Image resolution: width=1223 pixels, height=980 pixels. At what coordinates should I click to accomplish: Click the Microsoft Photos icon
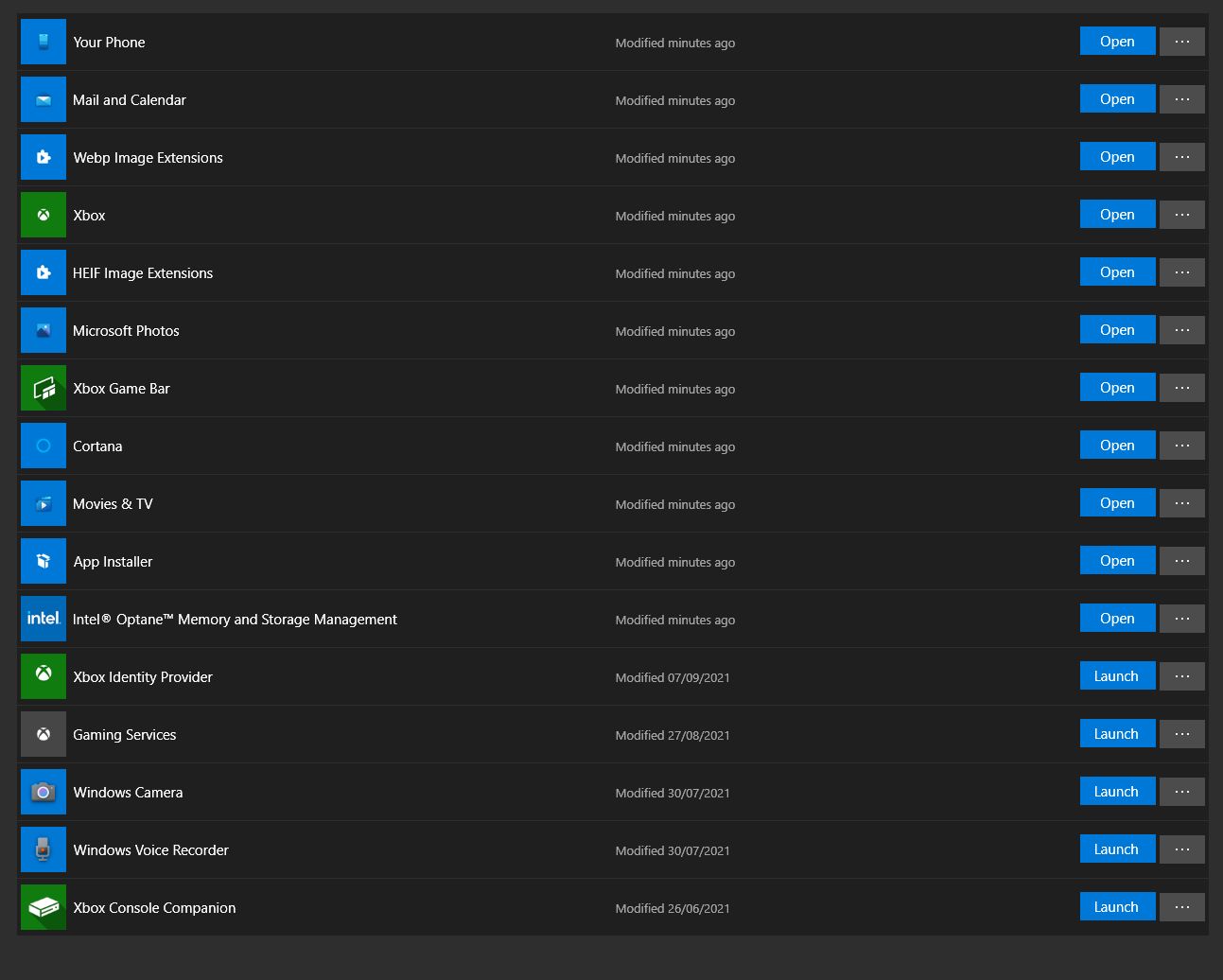coord(44,331)
